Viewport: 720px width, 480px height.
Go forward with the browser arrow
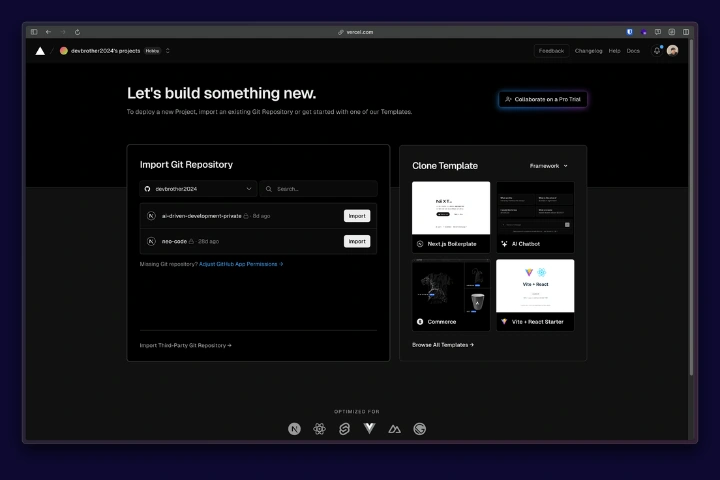pos(63,32)
